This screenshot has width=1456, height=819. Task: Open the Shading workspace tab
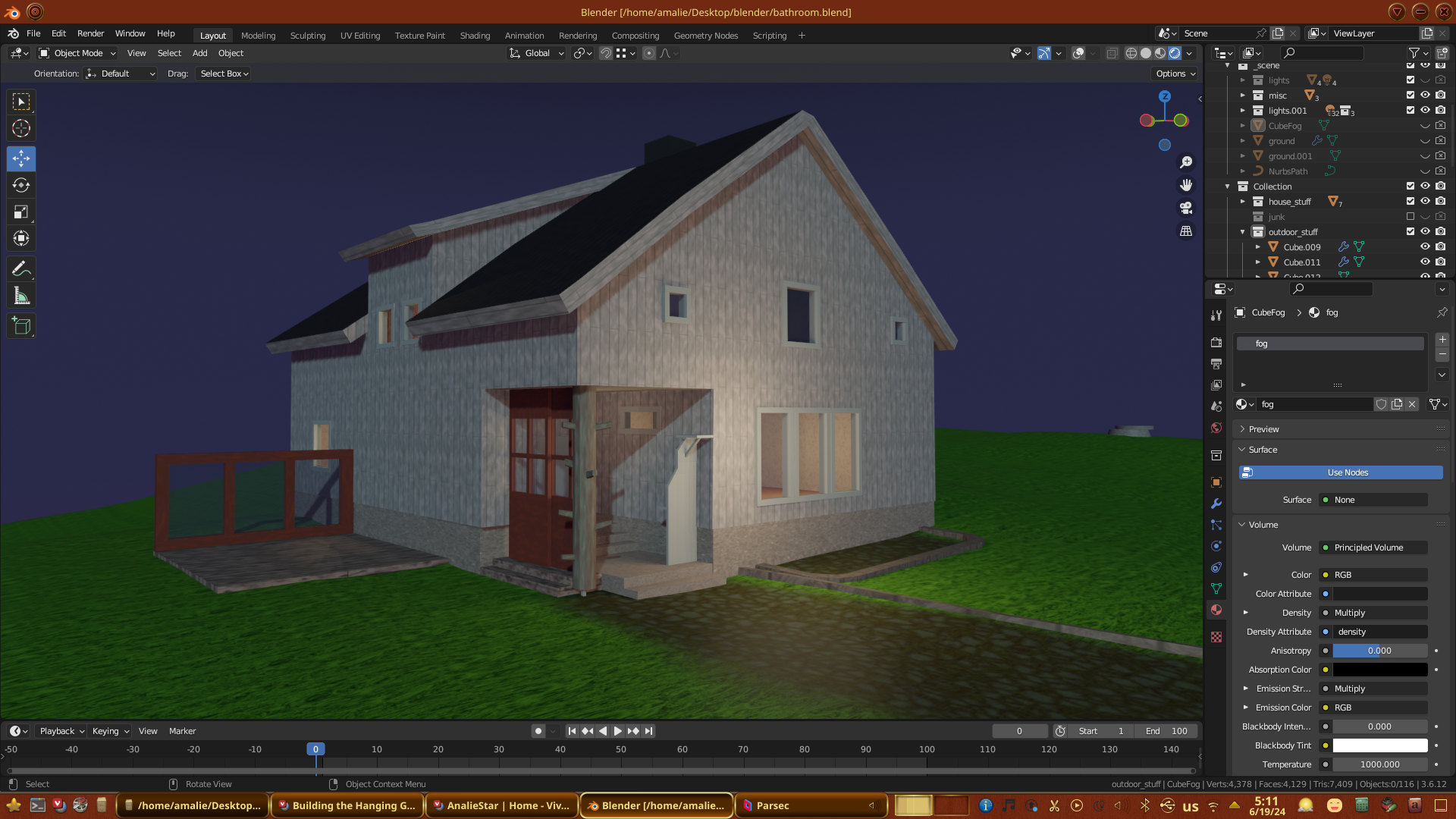click(475, 36)
